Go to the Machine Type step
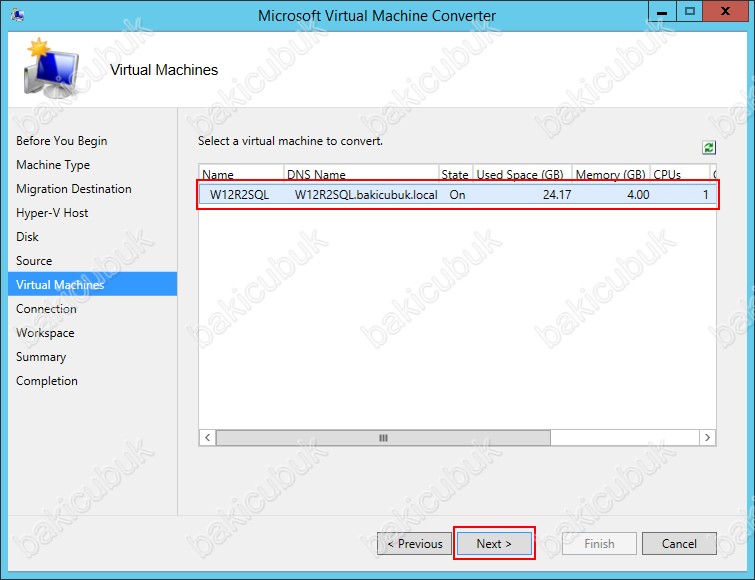The width and height of the screenshot is (755, 580). (x=53, y=165)
